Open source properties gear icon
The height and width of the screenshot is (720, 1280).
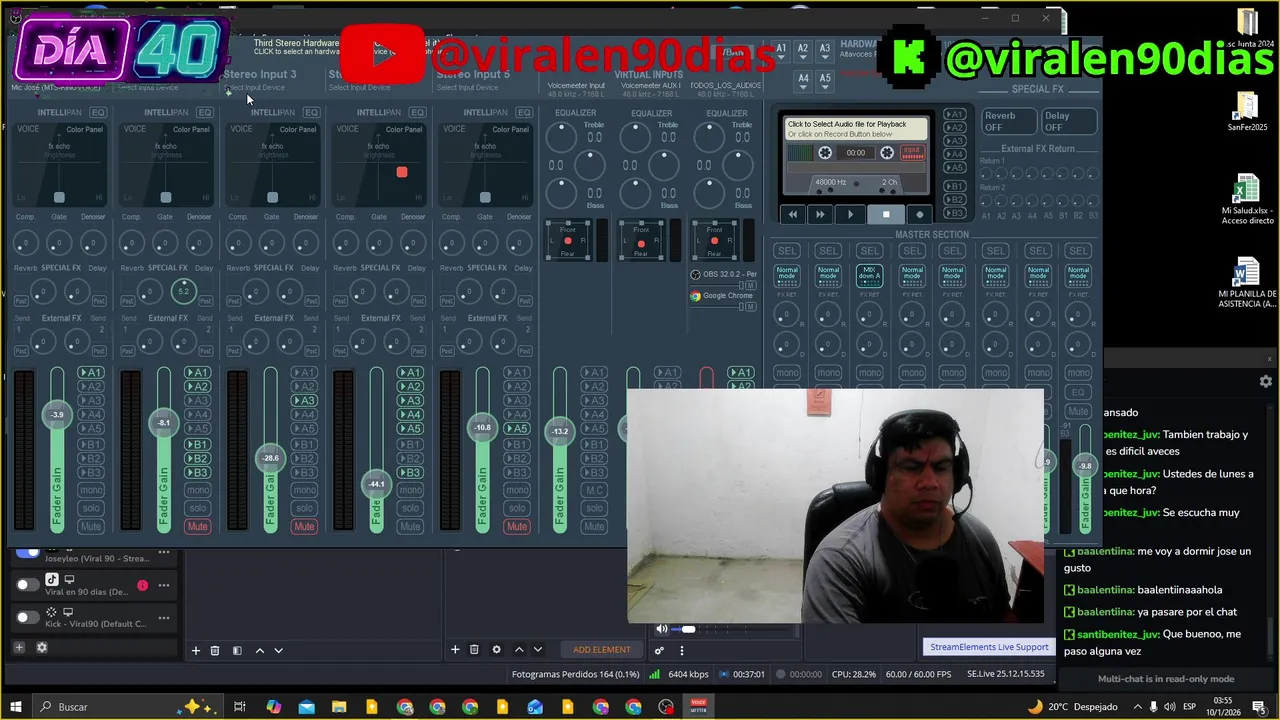pyautogui.click(x=496, y=650)
